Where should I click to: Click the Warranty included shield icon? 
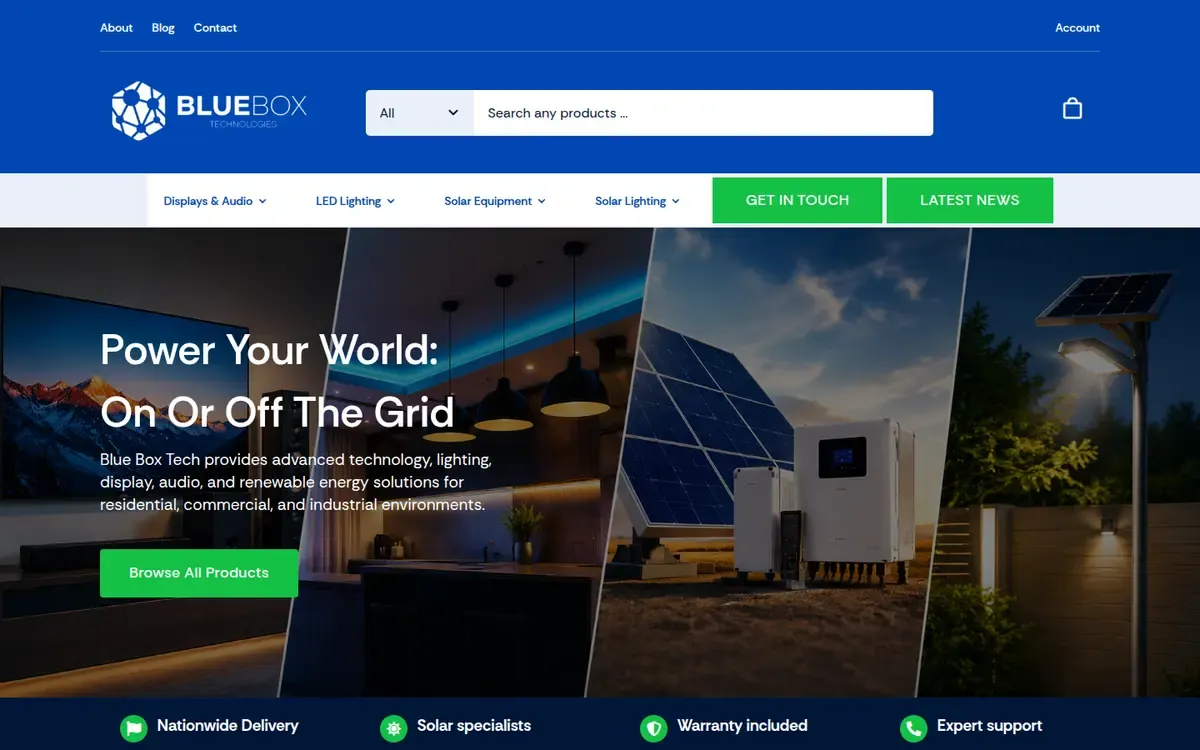click(x=653, y=728)
